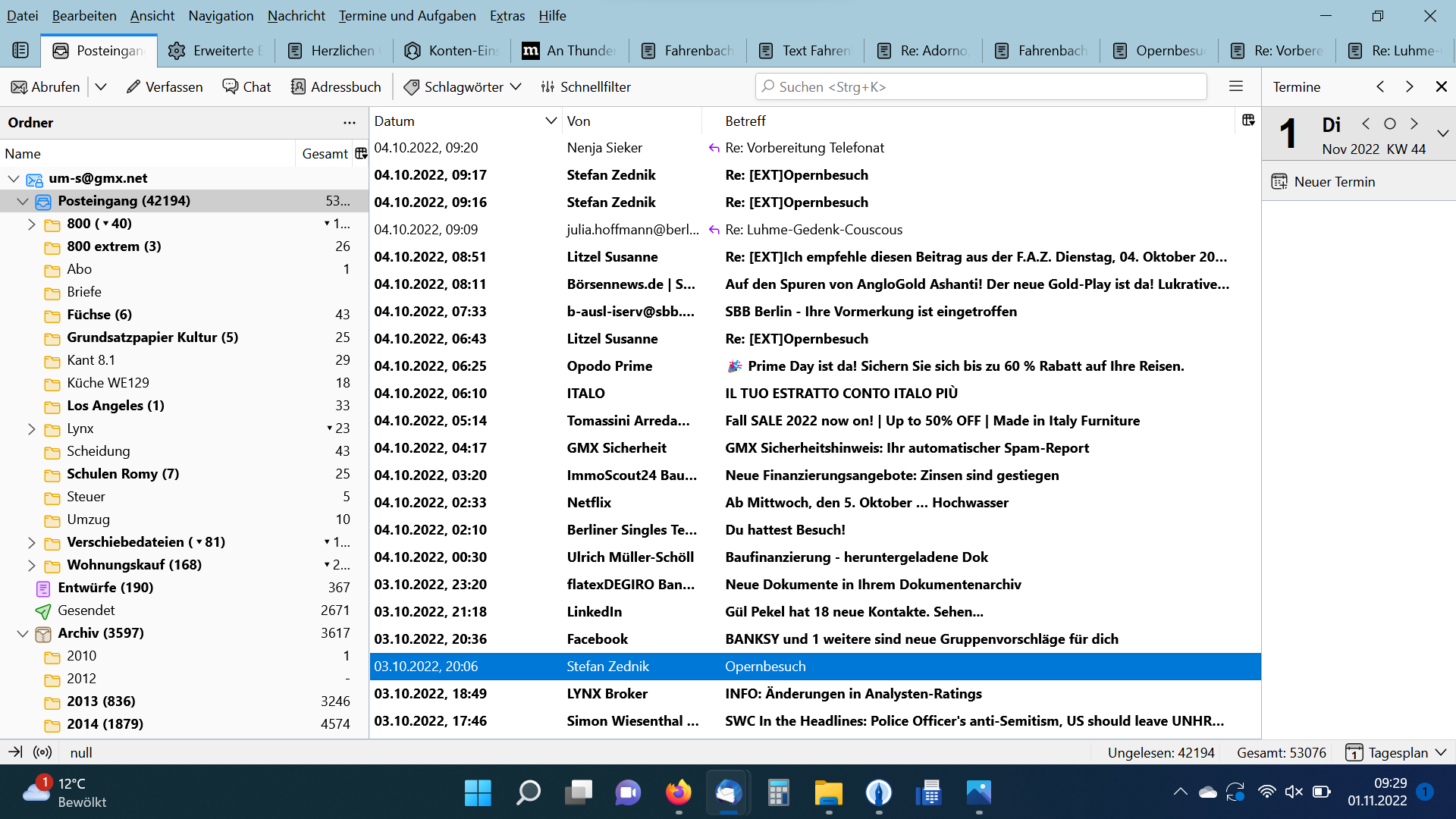Image resolution: width=1456 pixels, height=819 pixels.
Task: Open the app menu hamburger icon
Action: [x=1236, y=86]
